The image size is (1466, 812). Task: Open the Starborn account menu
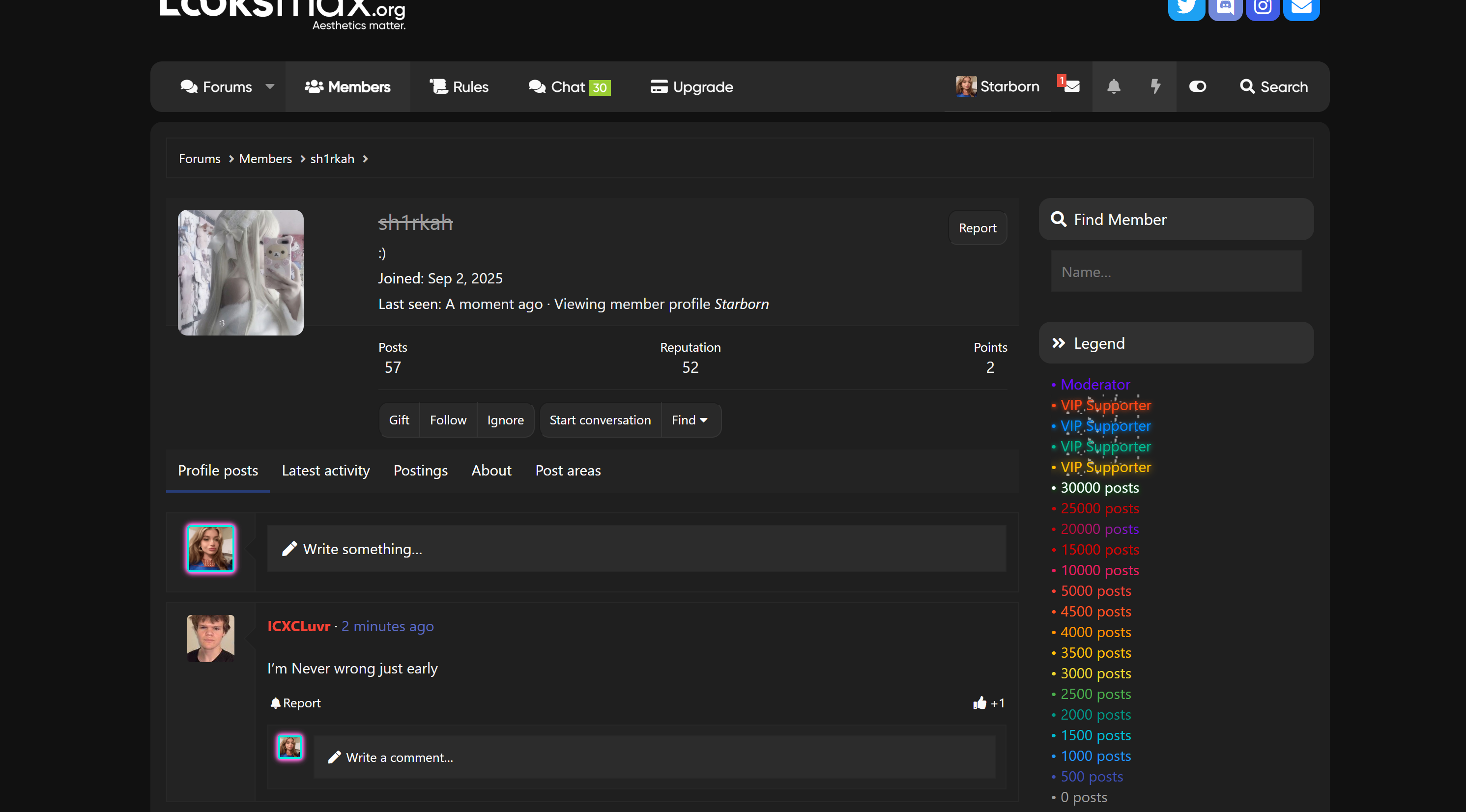(x=998, y=86)
